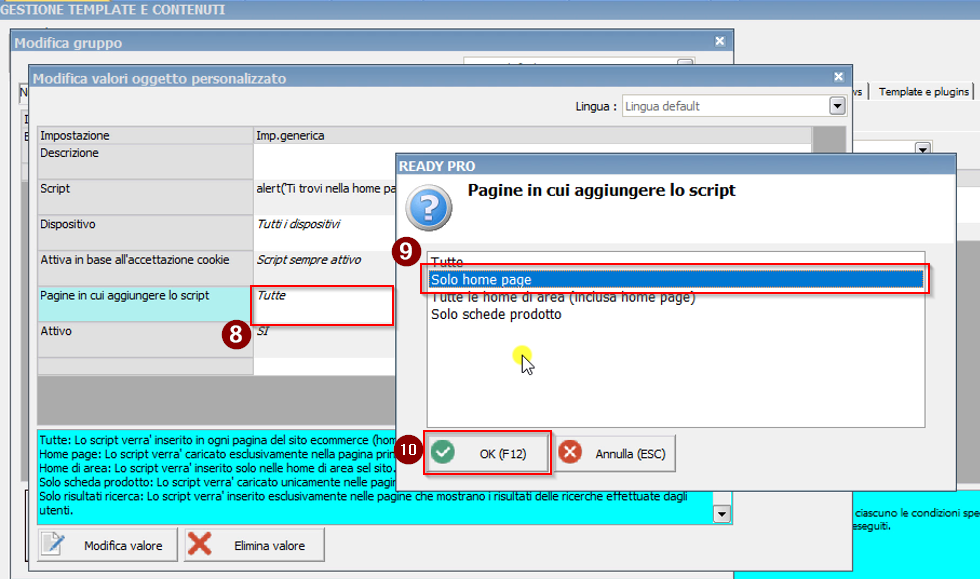Close the Modifica valori oggetto personalizzato window

[x=838, y=77]
